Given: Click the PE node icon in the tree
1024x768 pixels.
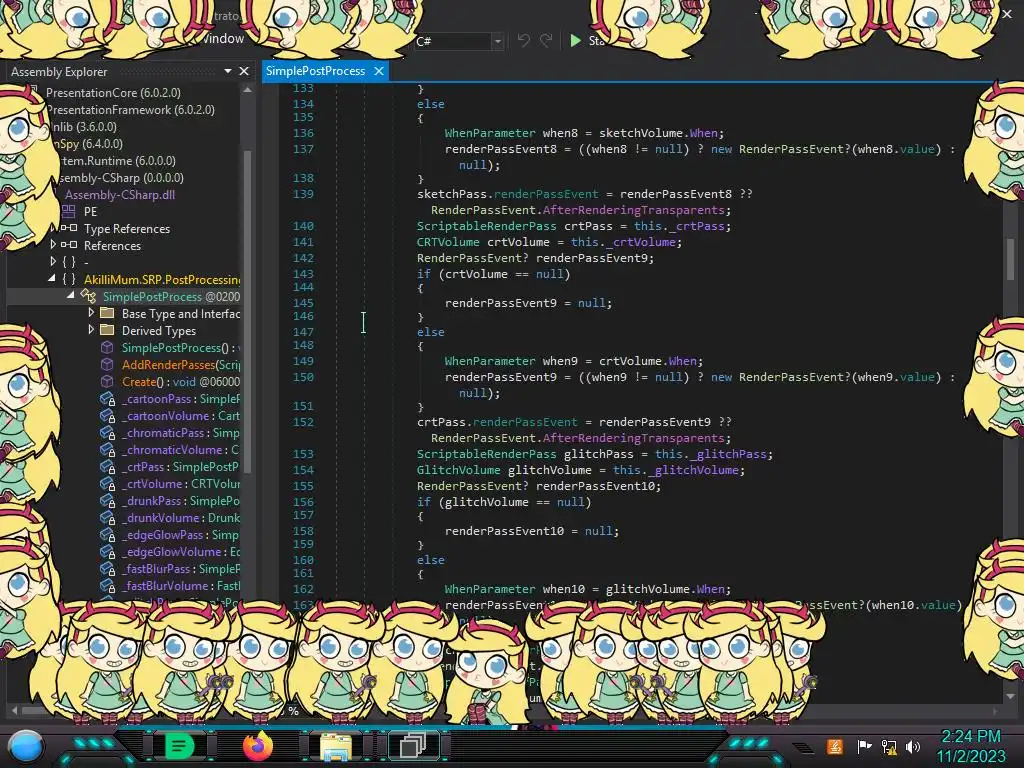Looking at the screenshot, I should click(69, 211).
